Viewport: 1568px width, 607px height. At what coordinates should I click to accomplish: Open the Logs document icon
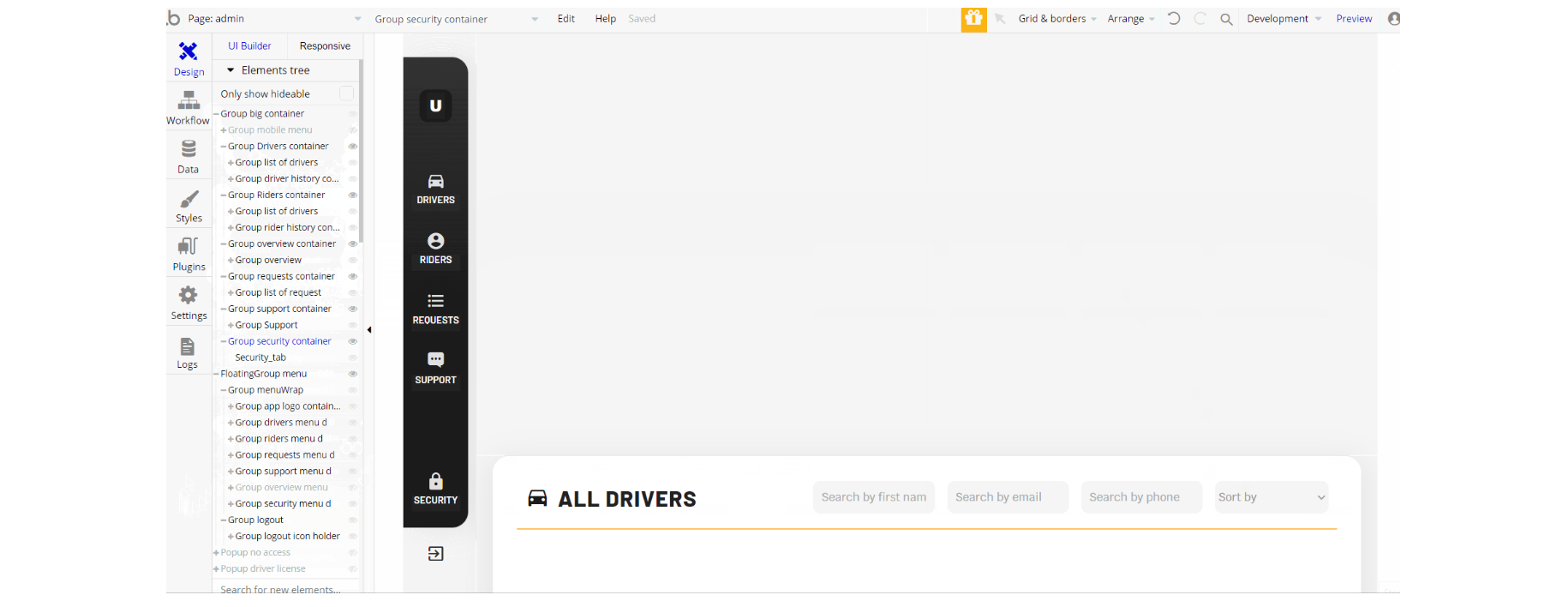coord(188,346)
